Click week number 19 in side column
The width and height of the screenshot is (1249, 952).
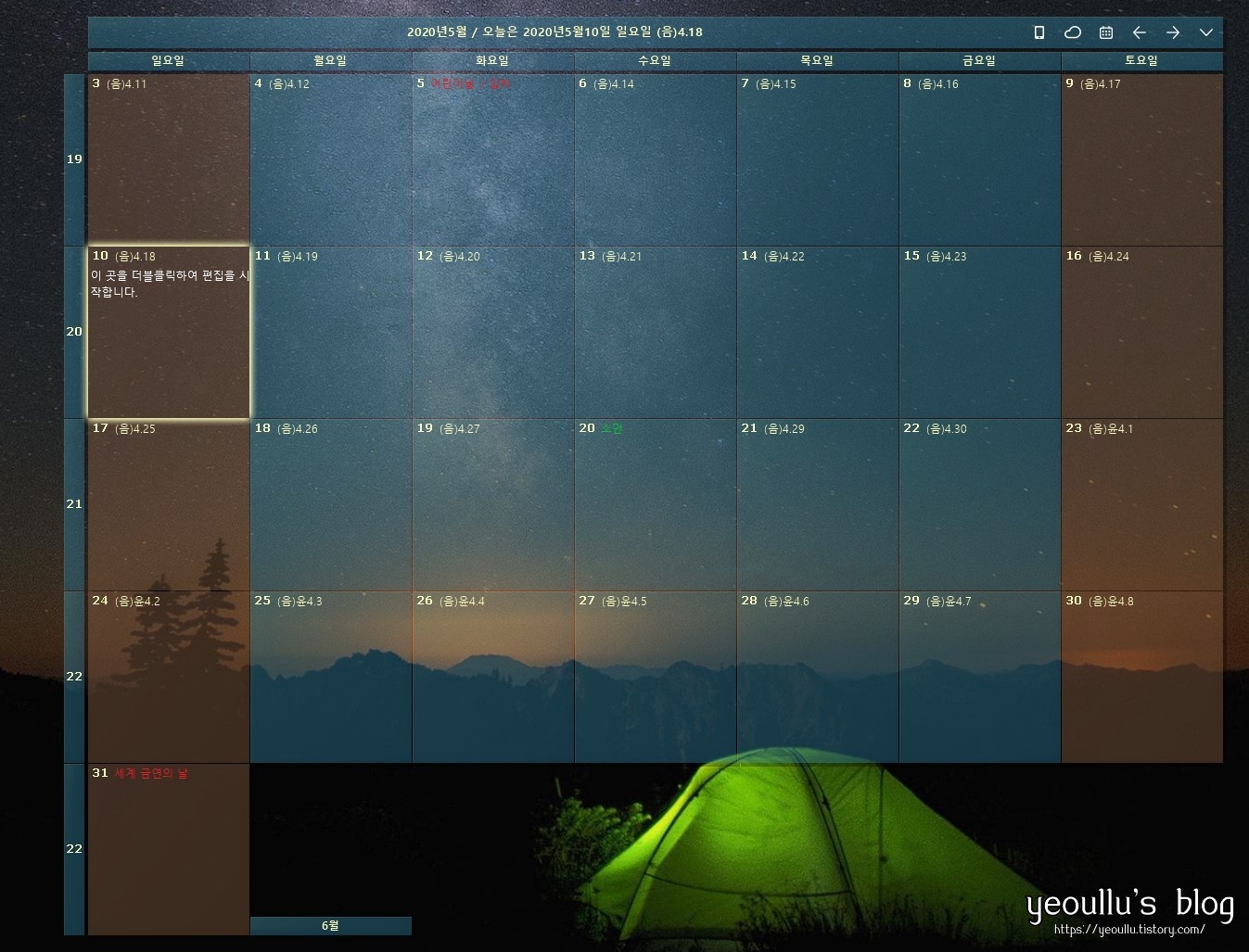(x=74, y=159)
